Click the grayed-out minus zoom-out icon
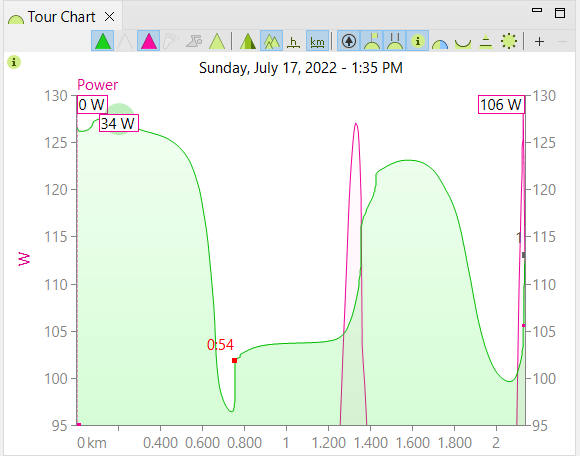 click(562, 41)
